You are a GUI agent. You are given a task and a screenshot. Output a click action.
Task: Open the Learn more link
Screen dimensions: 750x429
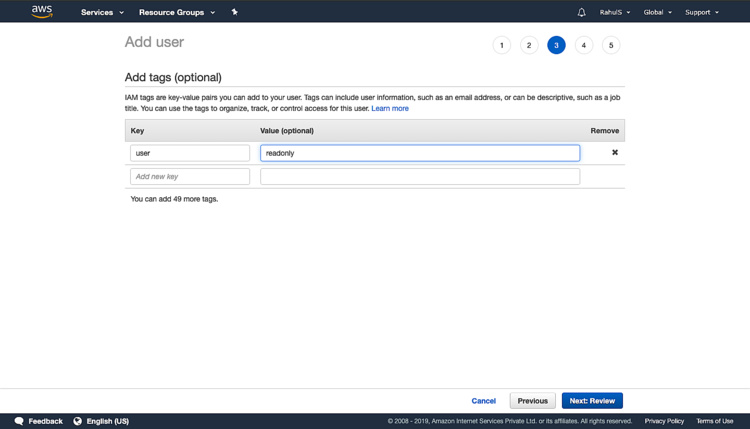(x=390, y=108)
